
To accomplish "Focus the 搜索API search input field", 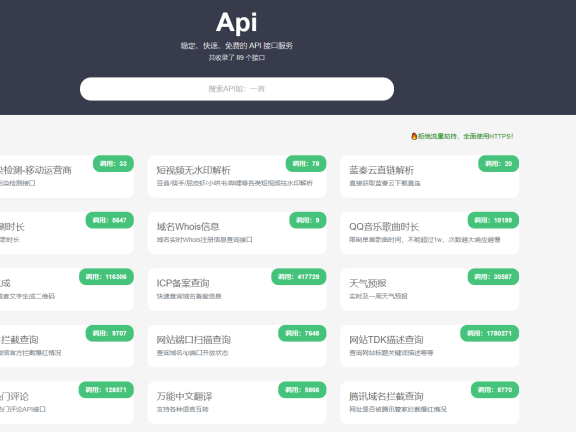I will (x=237, y=89).
